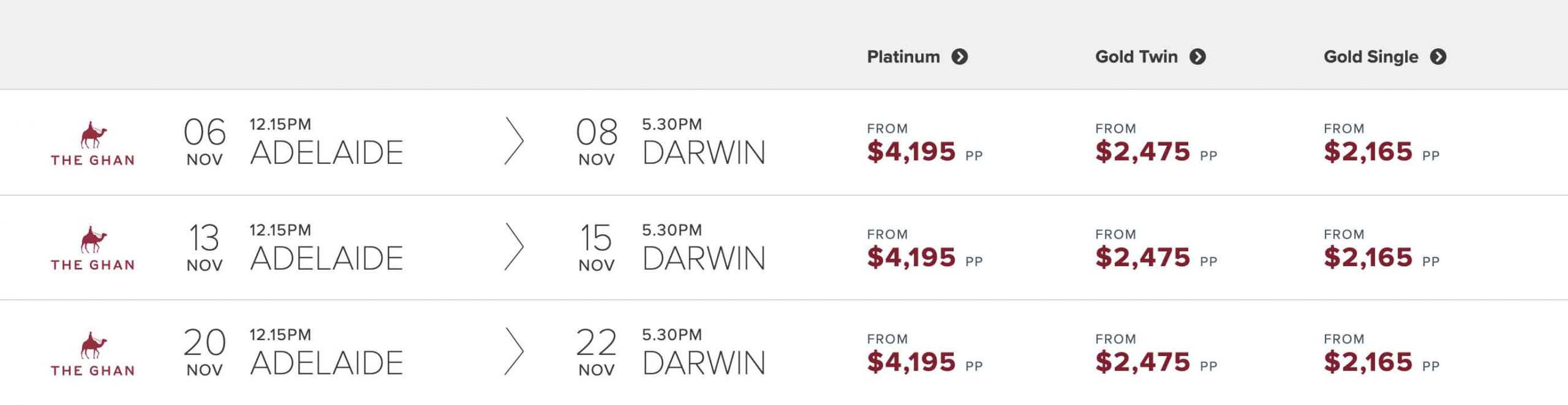
Task: Open the Gold Single column header
Action: pos(1371,57)
